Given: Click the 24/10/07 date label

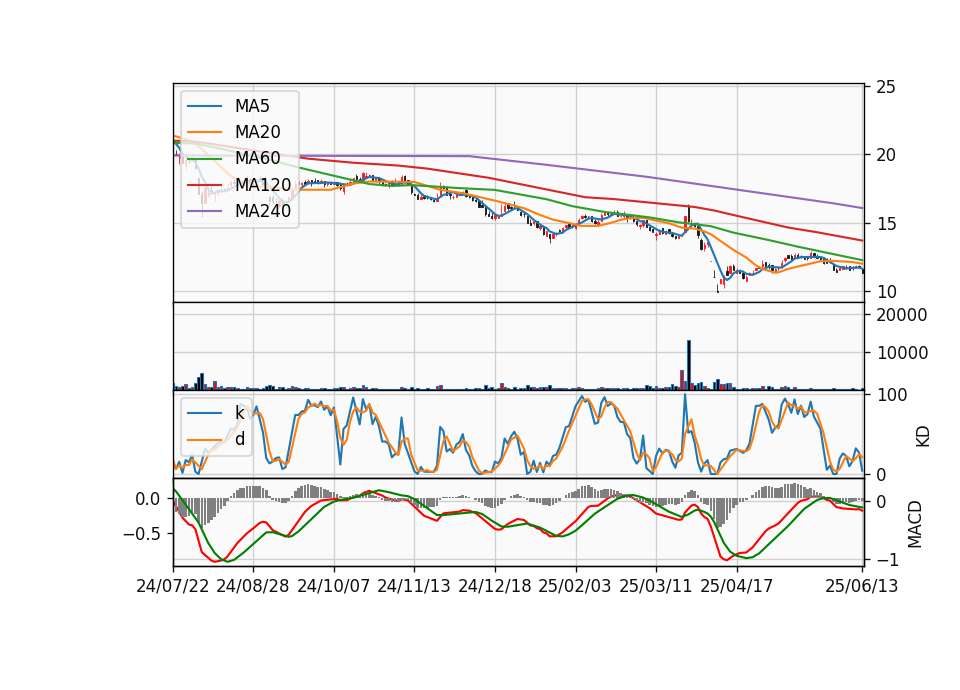Looking at the screenshot, I should pyautogui.click(x=334, y=586).
